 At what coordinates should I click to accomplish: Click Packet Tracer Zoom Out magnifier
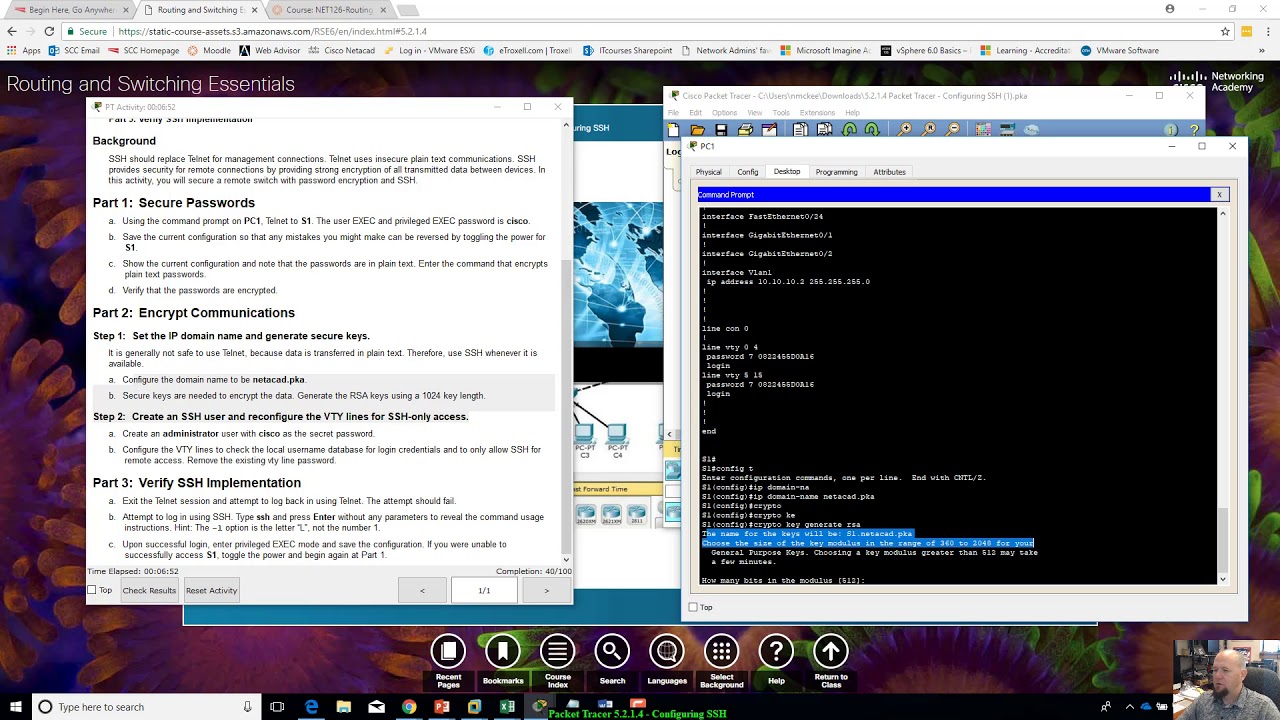click(x=953, y=130)
